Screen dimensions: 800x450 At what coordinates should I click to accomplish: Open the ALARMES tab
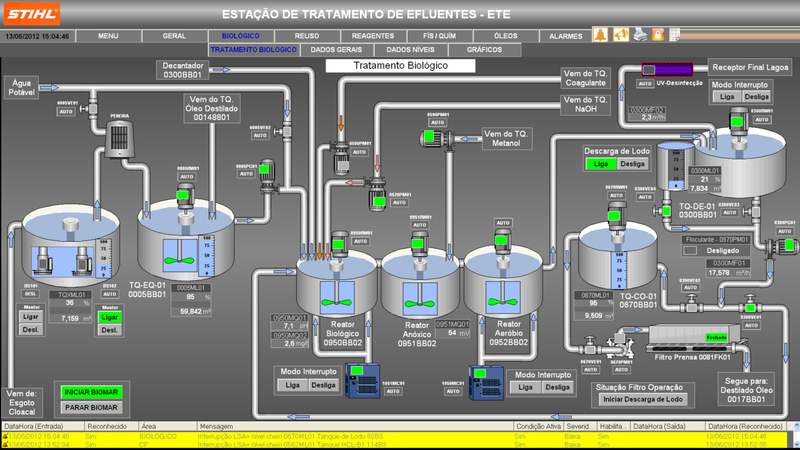click(565, 36)
